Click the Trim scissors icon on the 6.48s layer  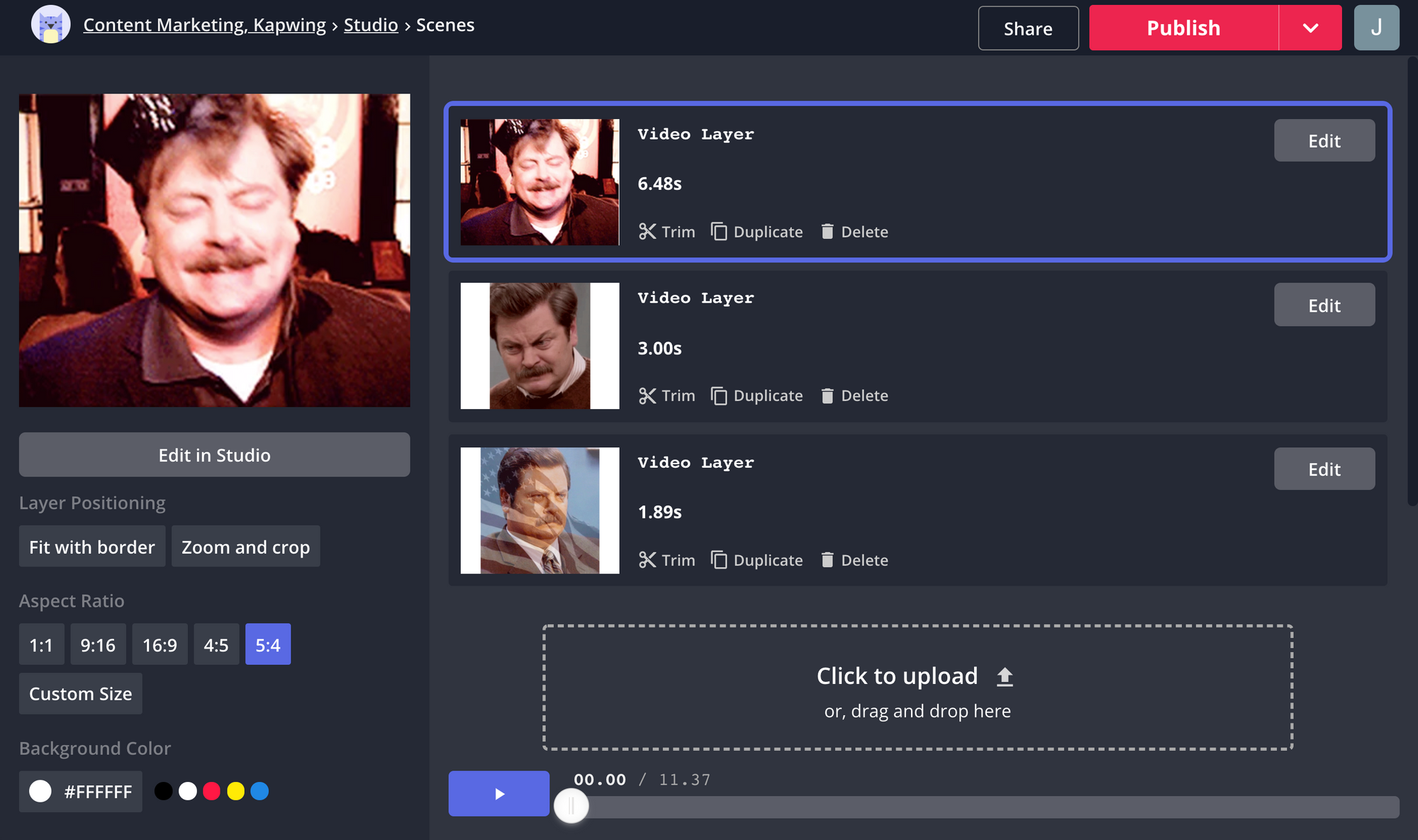pyautogui.click(x=647, y=232)
